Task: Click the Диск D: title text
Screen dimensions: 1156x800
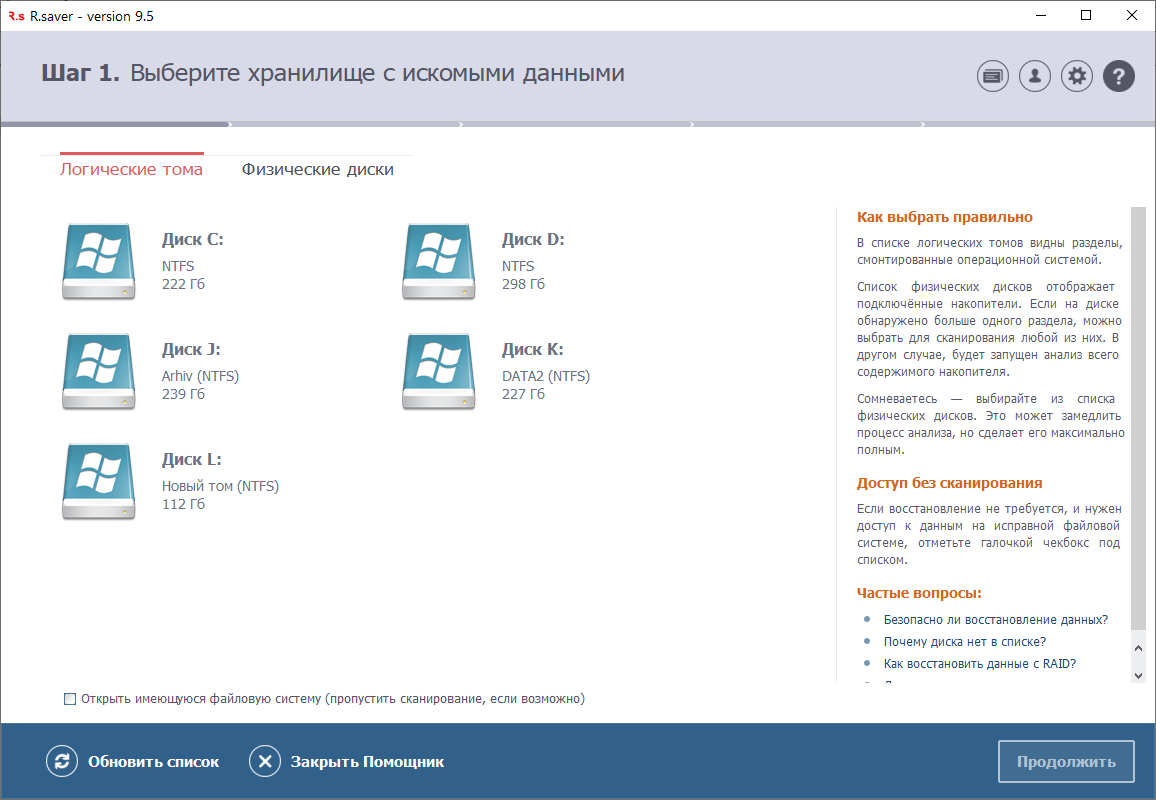Action: click(x=533, y=240)
